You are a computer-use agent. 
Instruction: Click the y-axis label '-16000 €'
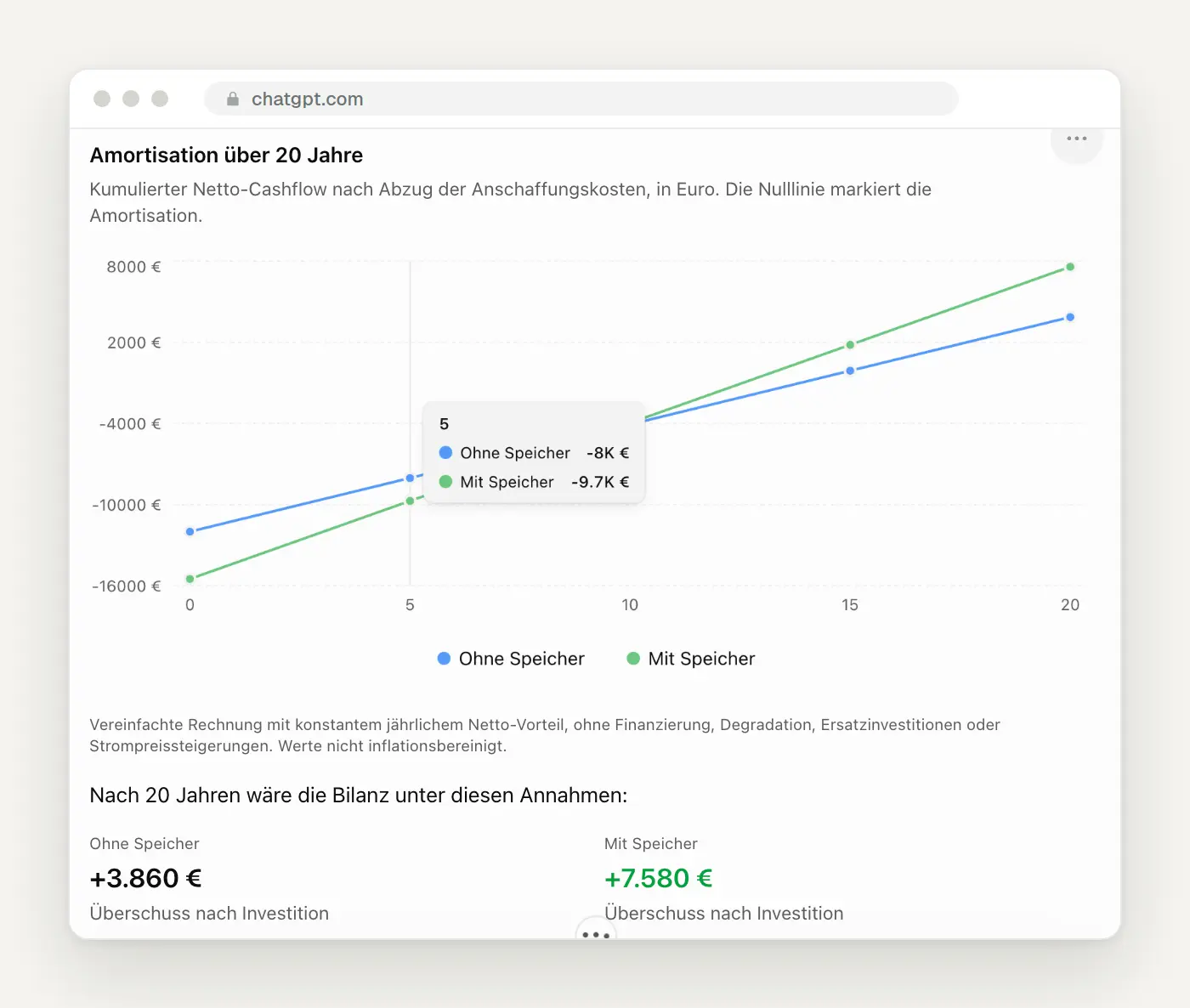[126, 586]
